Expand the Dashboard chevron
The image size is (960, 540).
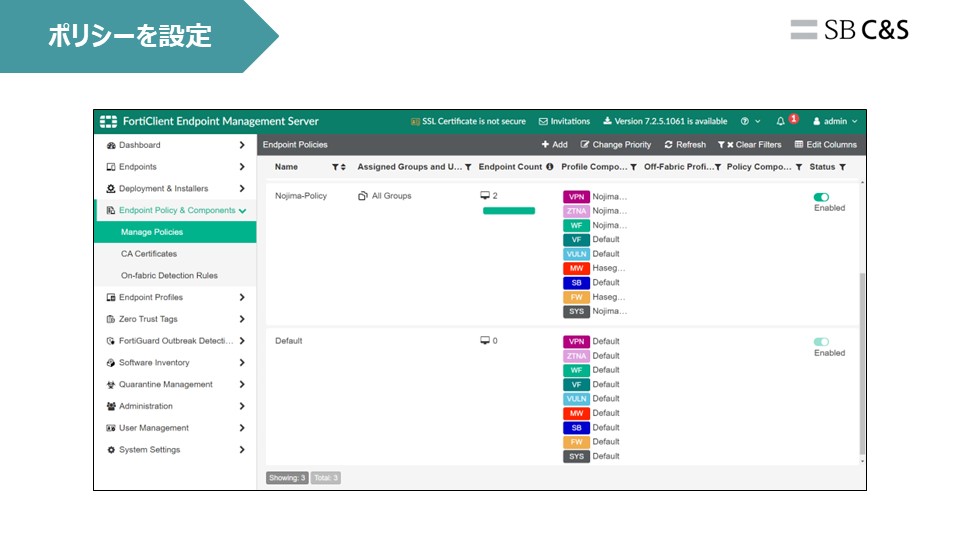coord(242,145)
